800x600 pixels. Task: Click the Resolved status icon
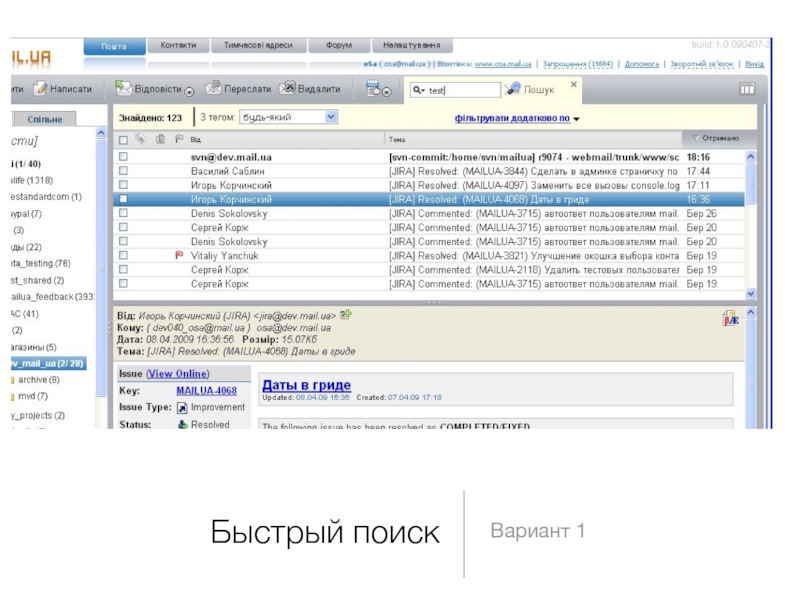(x=183, y=424)
